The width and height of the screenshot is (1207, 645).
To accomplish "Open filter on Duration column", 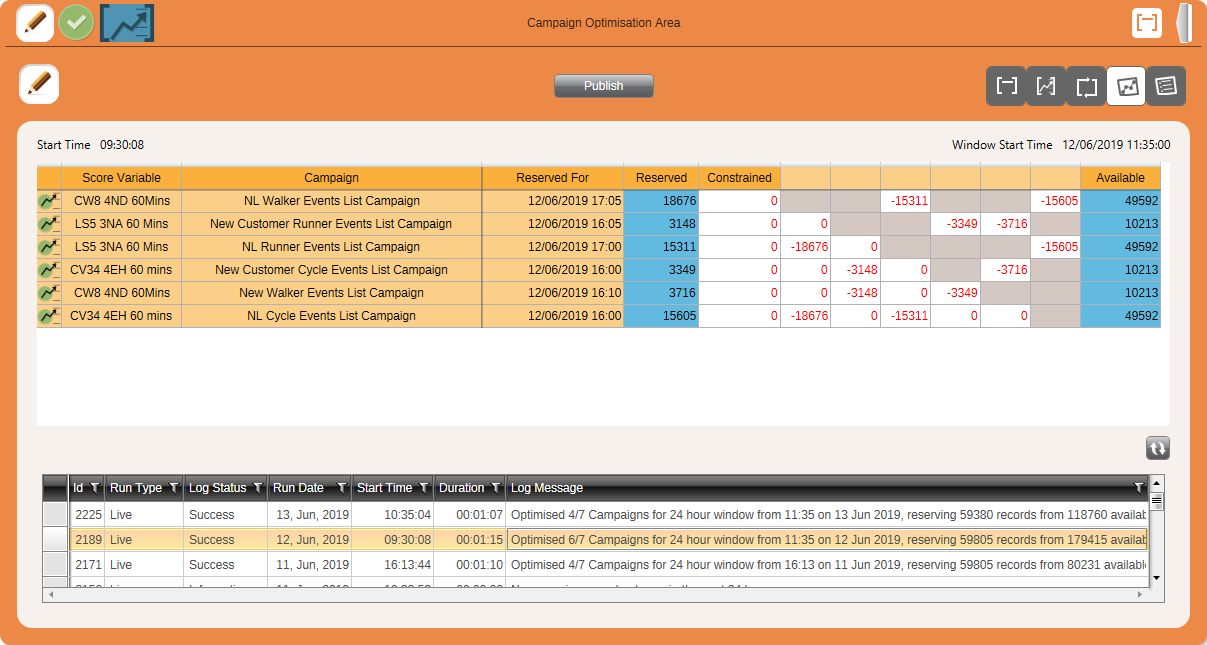I will 495,488.
